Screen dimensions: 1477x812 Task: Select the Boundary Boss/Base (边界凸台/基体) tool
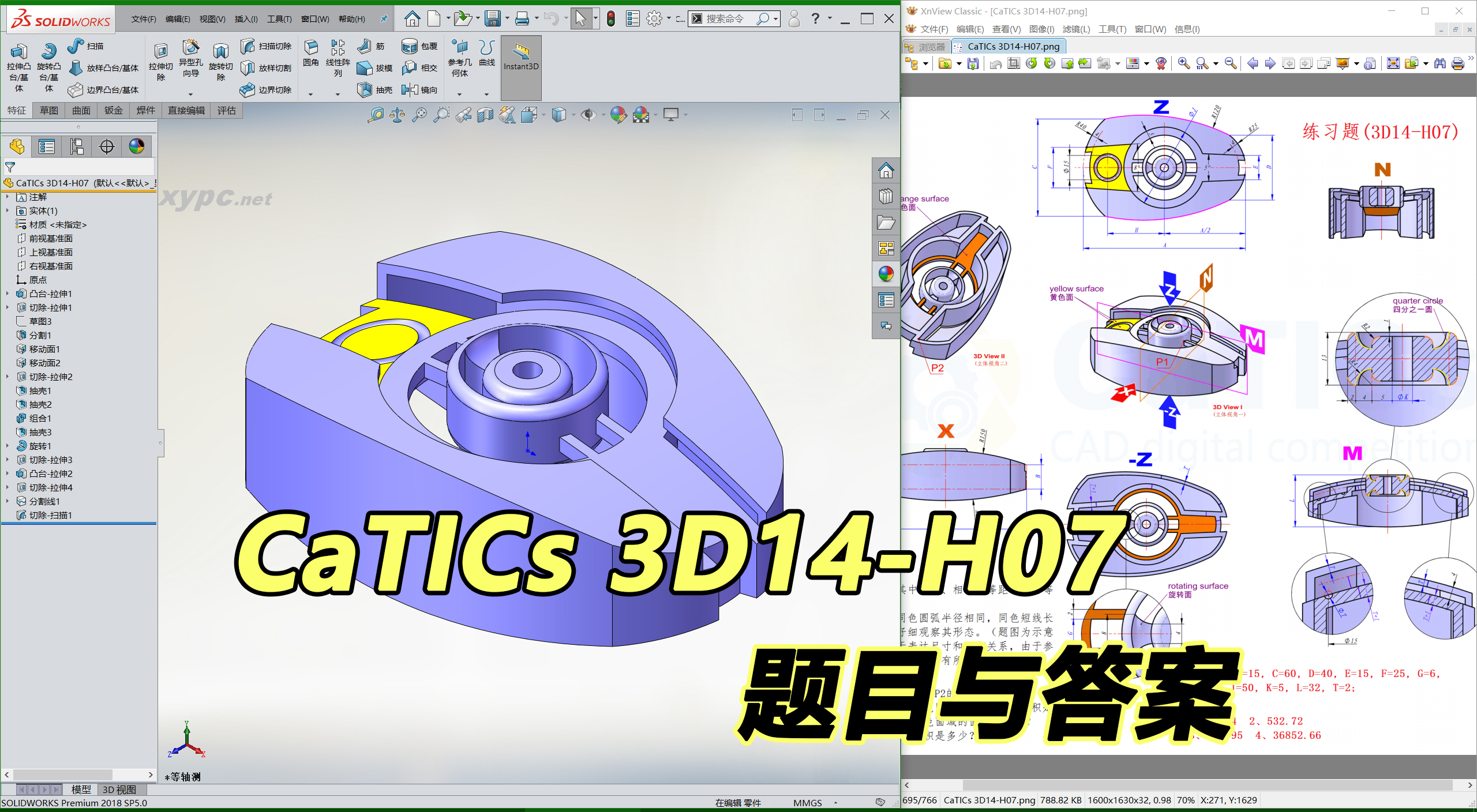(x=103, y=89)
